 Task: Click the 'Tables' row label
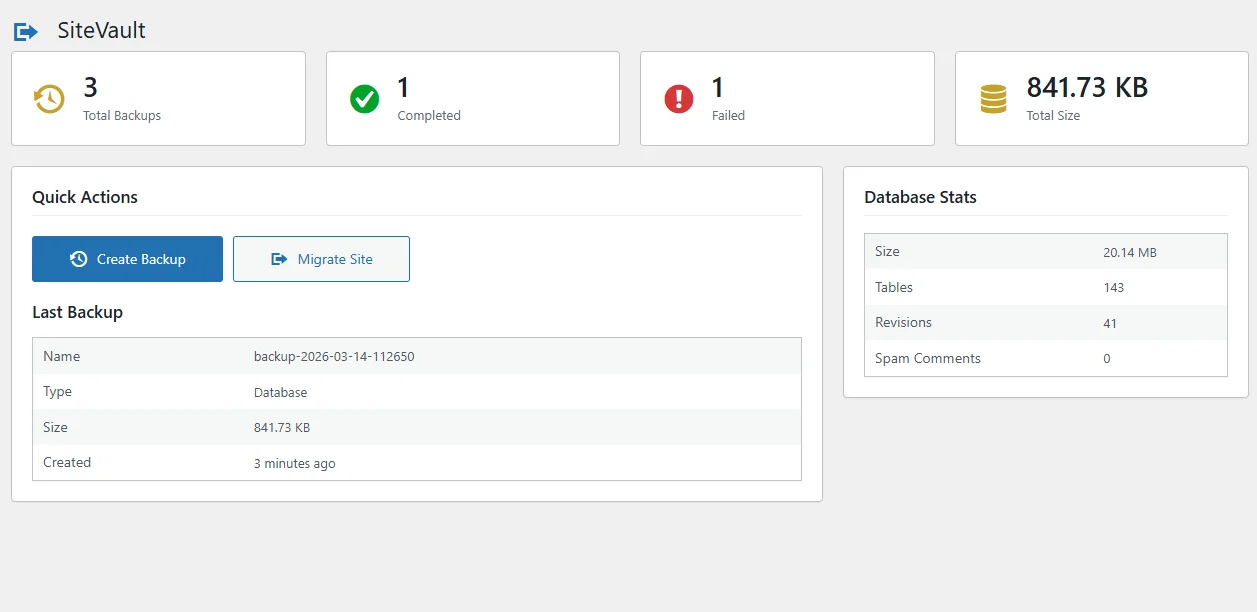894,287
